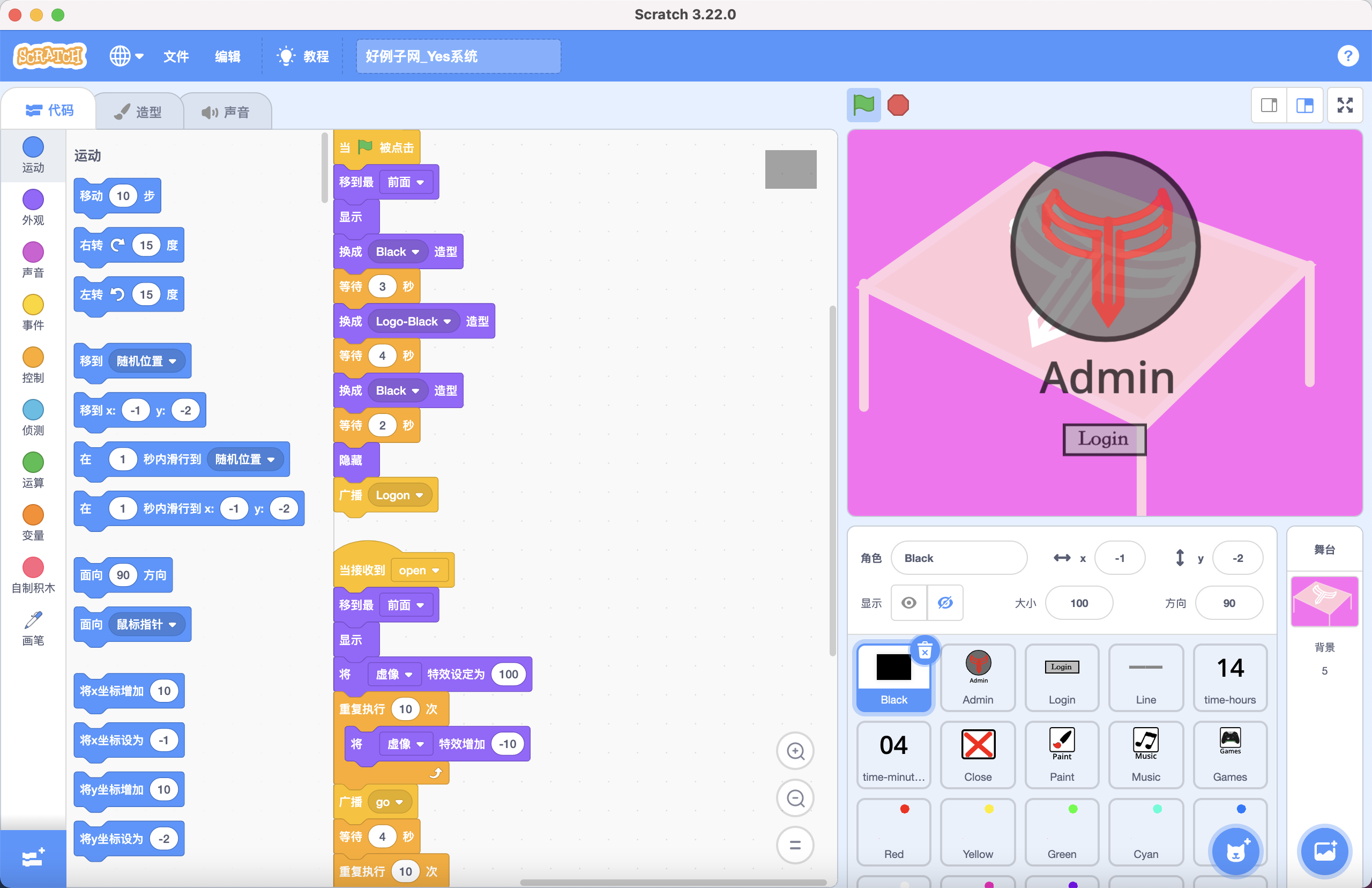
Task: Open the 鼠标指针 dropdown in 面向 block
Action: 146,625
